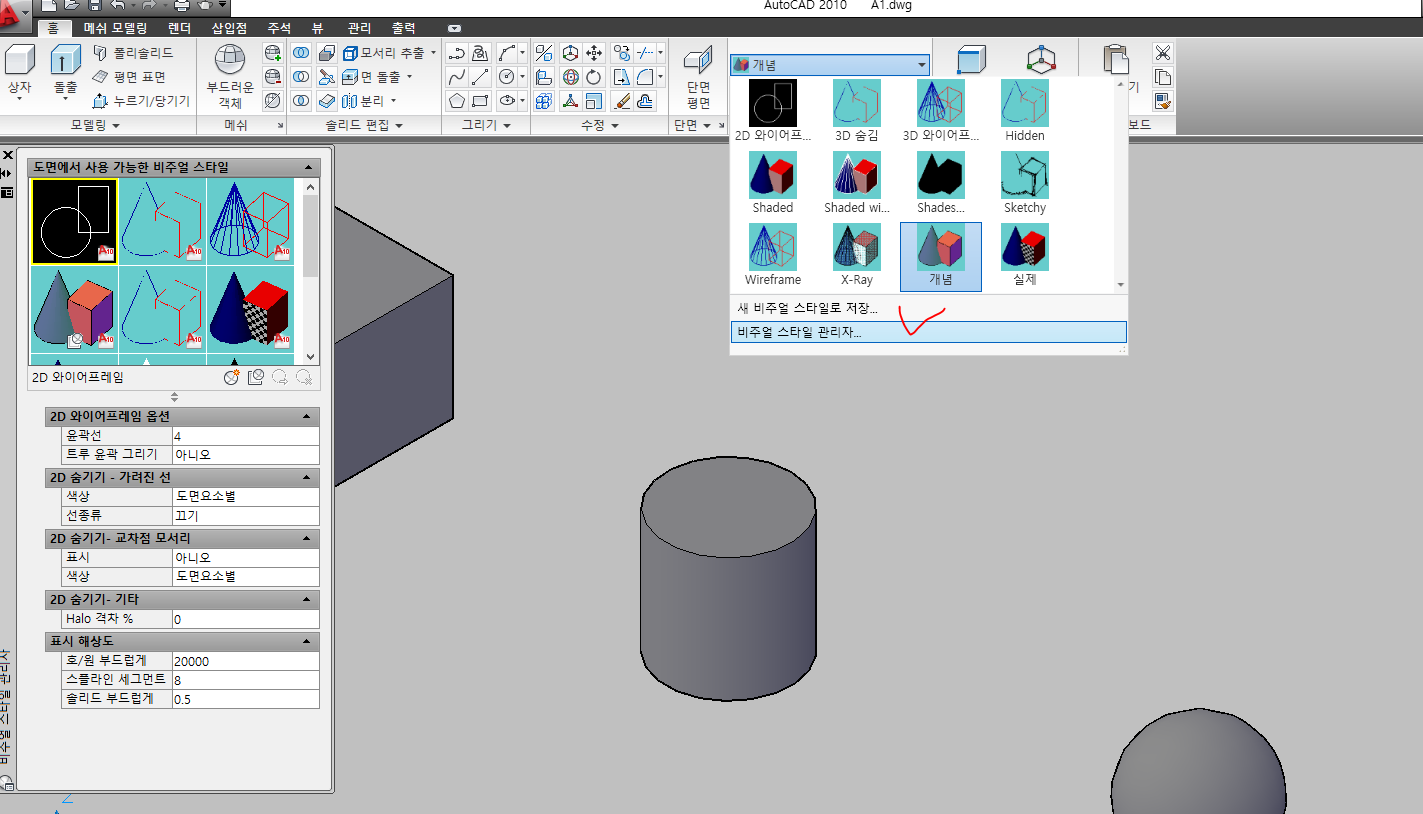Click the save icon in quick access toolbar

(93, 6)
